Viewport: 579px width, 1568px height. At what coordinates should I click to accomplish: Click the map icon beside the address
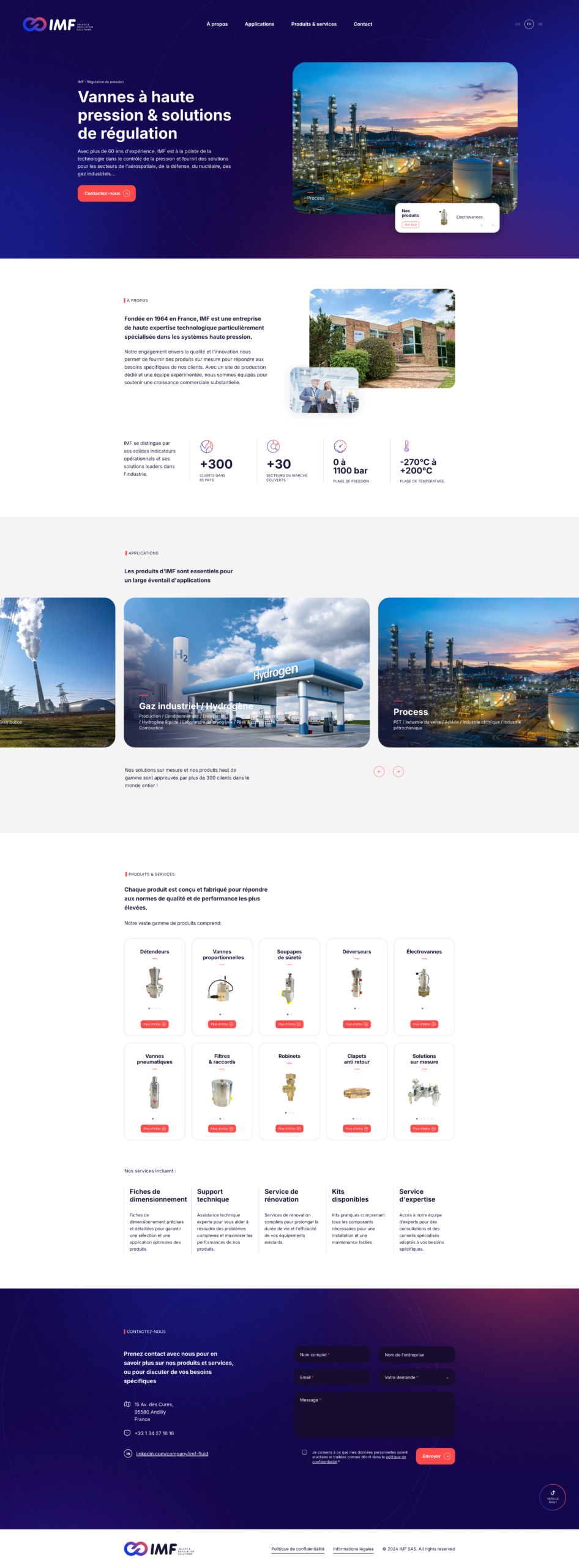127,1404
